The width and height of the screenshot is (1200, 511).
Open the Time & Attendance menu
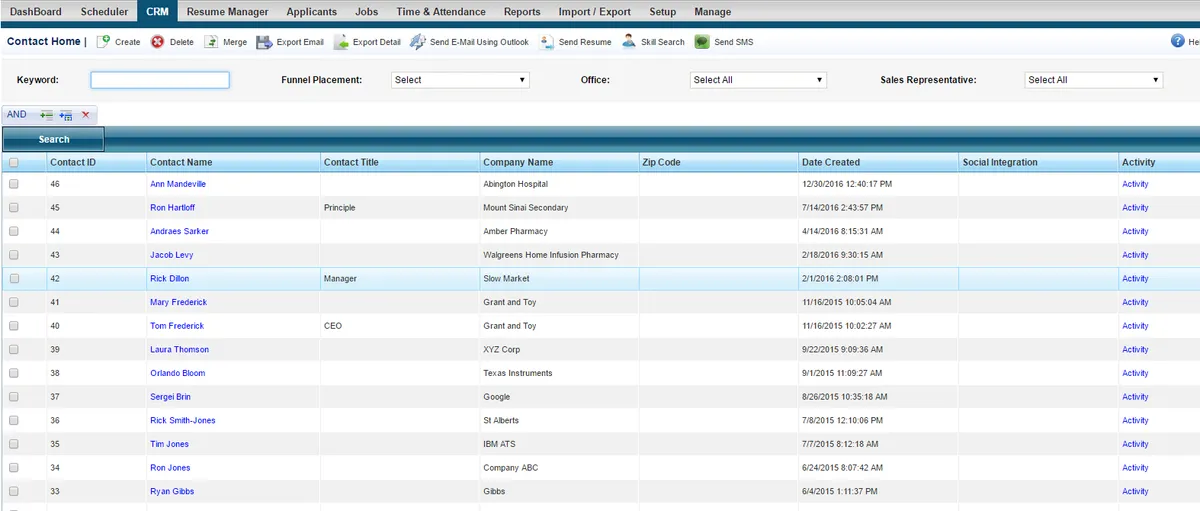pos(440,12)
